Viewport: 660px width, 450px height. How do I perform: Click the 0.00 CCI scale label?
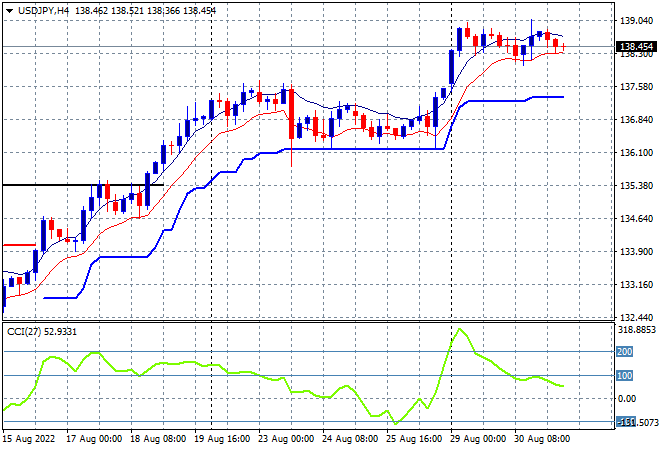tap(627, 399)
